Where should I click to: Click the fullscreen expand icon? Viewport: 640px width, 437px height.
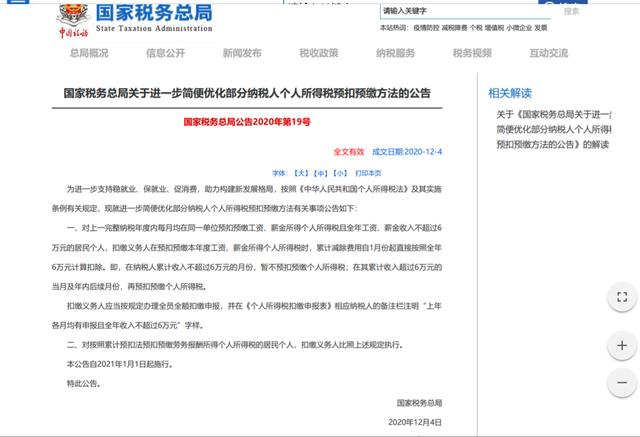click(x=622, y=297)
